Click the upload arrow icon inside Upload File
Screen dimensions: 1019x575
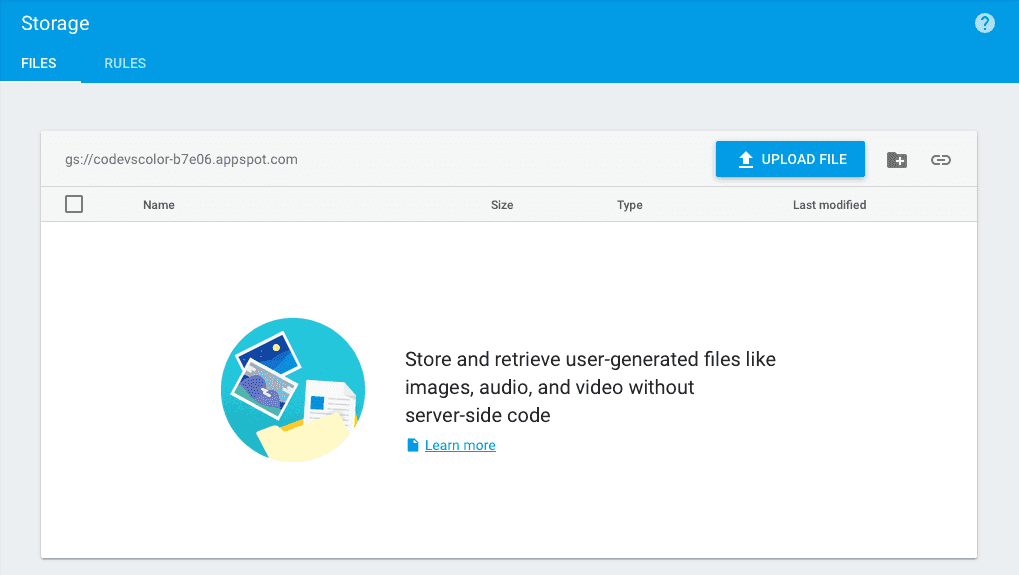tap(745, 160)
